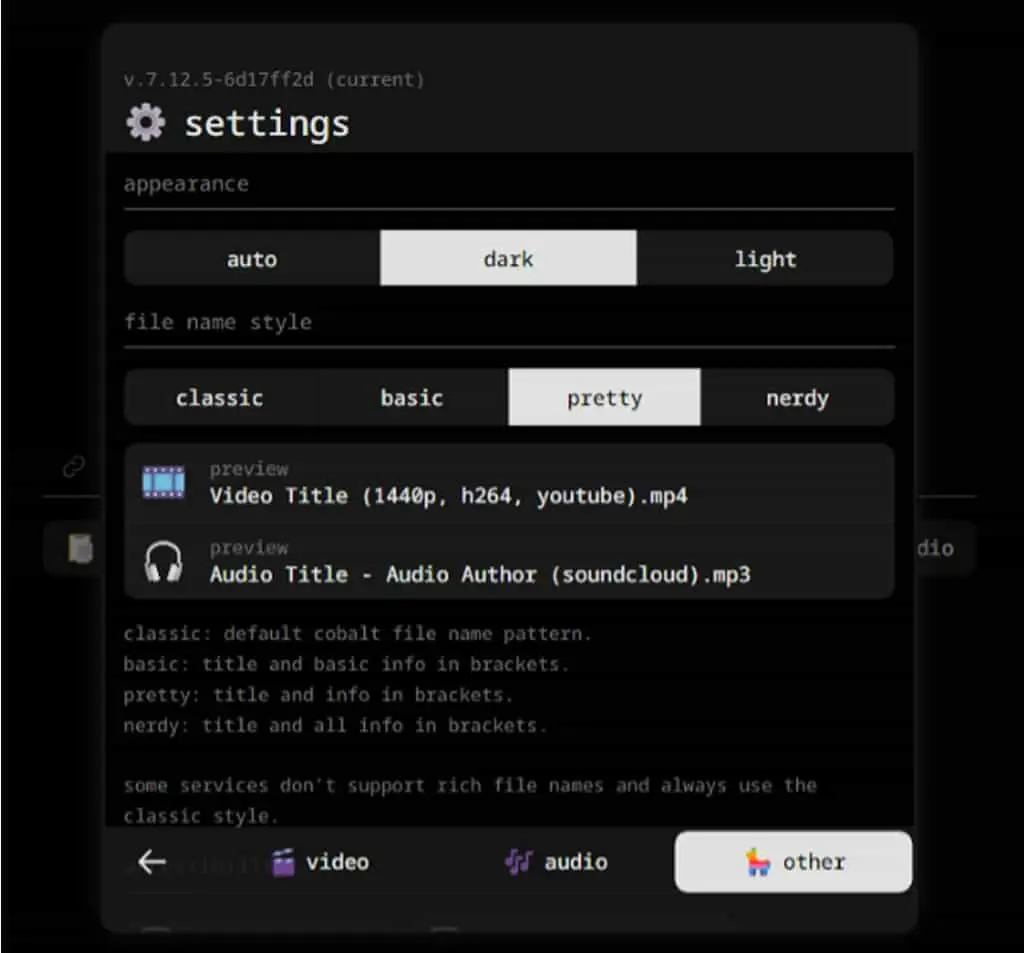The height and width of the screenshot is (953, 1024).
Task: Click the video title preview filename
Action: pos(448,496)
